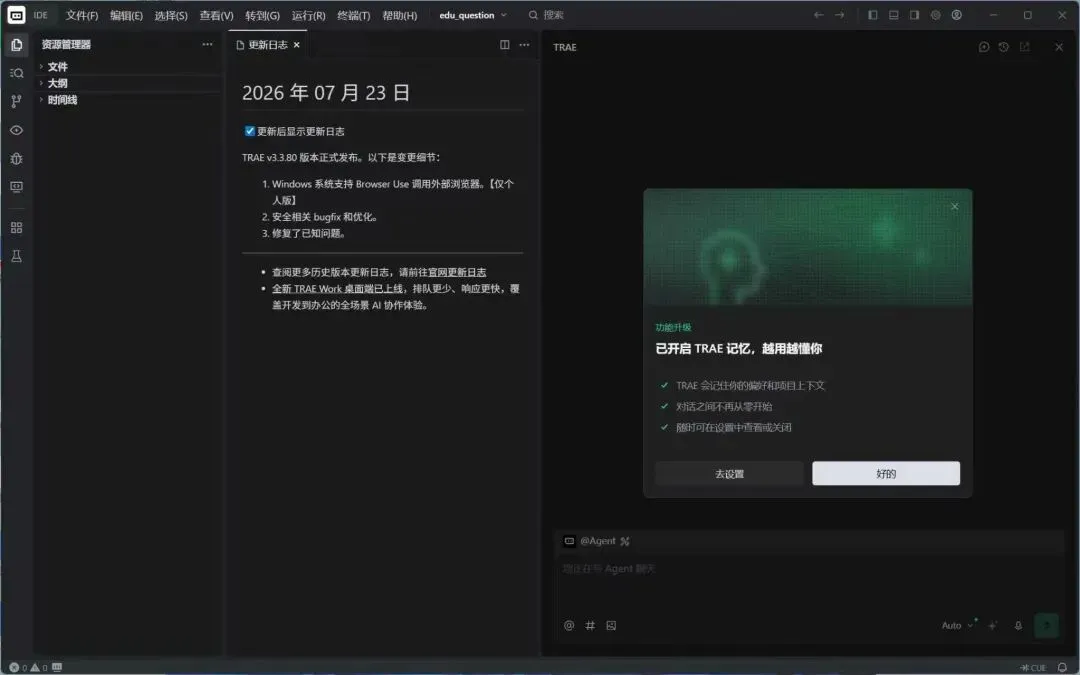The width and height of the screenshot is (1080, 675).
Task: Open the 转到(G) menu
Action: 262,15
